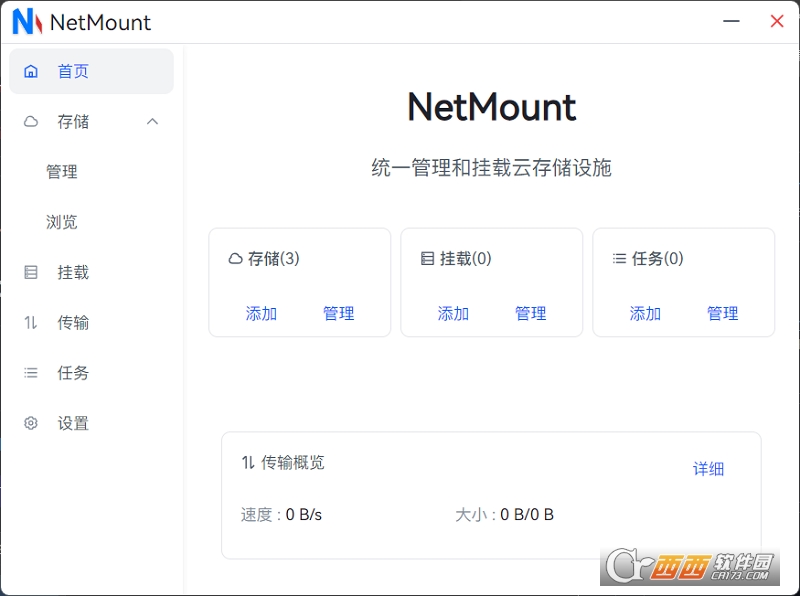Click the home icon beside 首页

pyautogui.click(x=31, y=71)
